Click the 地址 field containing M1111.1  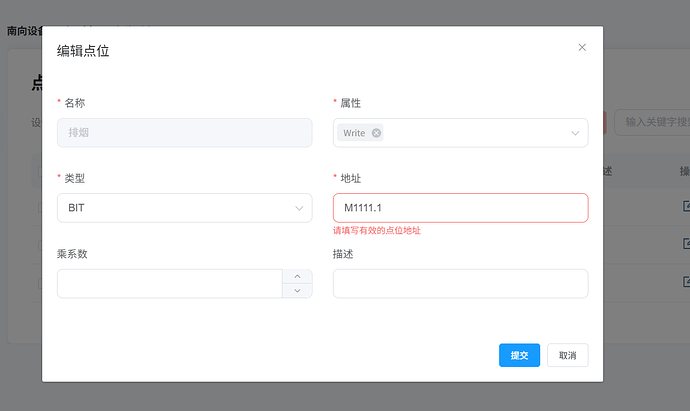click(460, 208)
